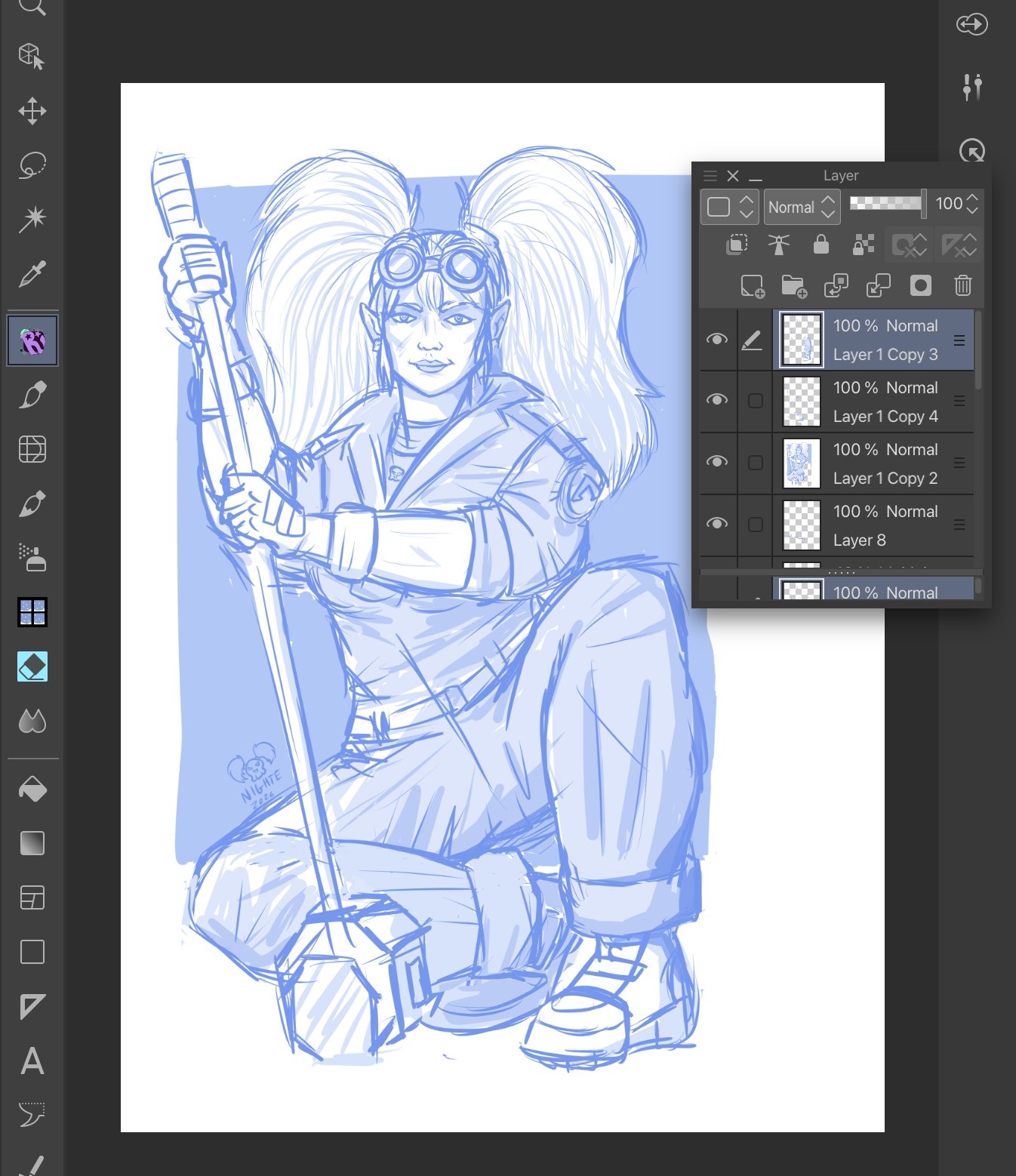Toggle visibility of Layer 8
Screen dimensions: 1016x1176
click(716, 524)
